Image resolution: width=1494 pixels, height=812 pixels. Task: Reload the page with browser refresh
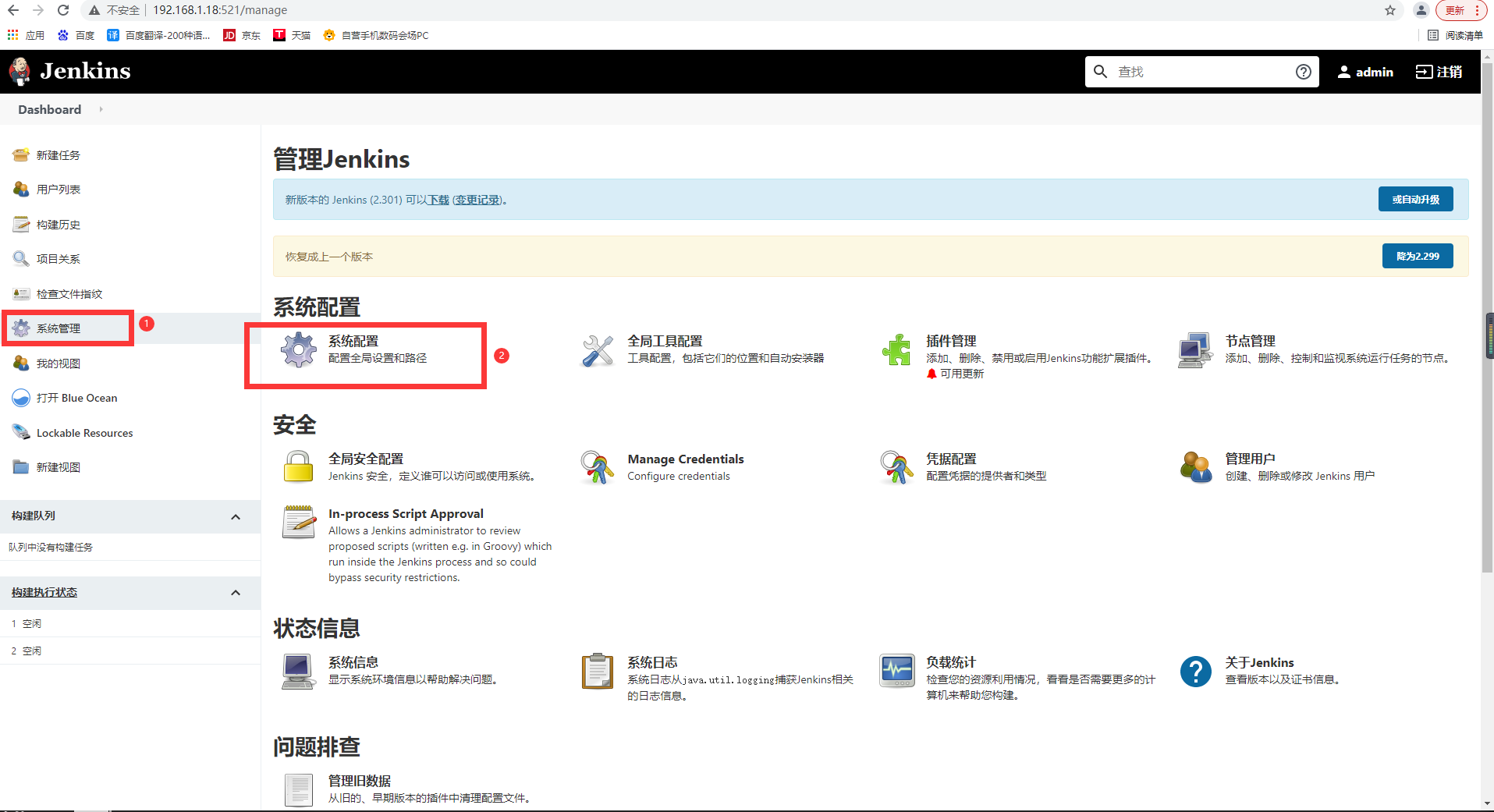63,10
